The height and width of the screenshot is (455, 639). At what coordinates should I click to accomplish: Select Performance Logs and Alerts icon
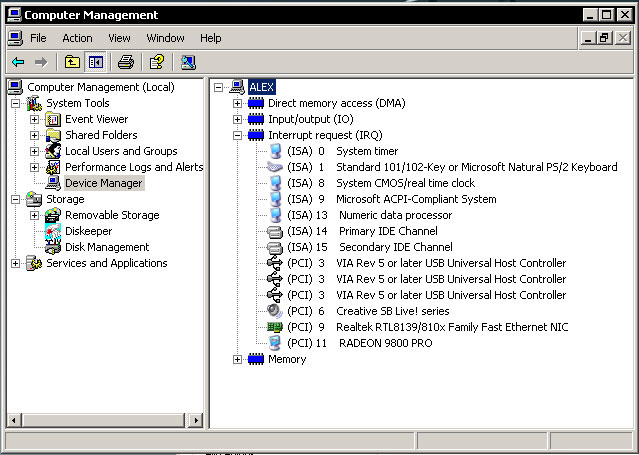click(53, 167)
